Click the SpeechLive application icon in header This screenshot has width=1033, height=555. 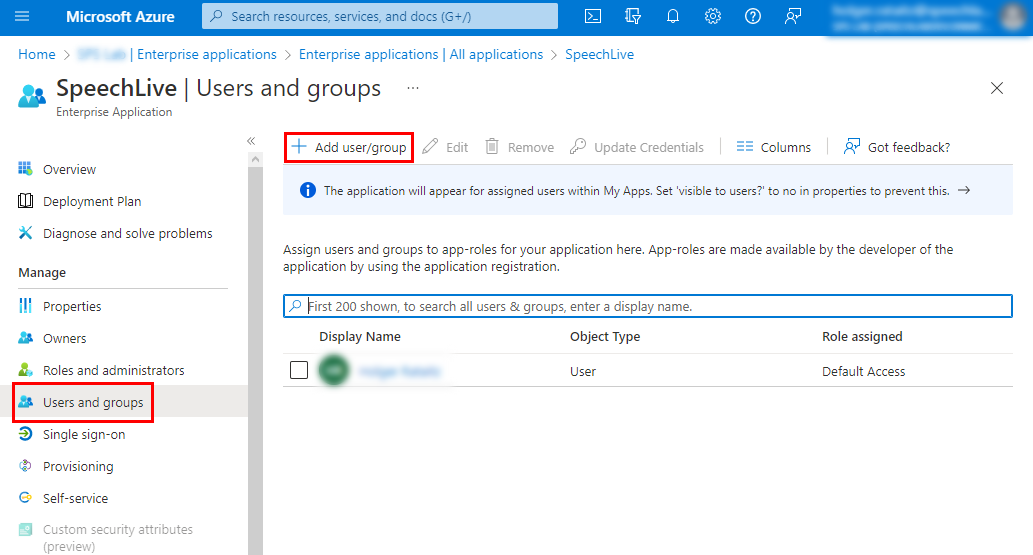(32, 96)
